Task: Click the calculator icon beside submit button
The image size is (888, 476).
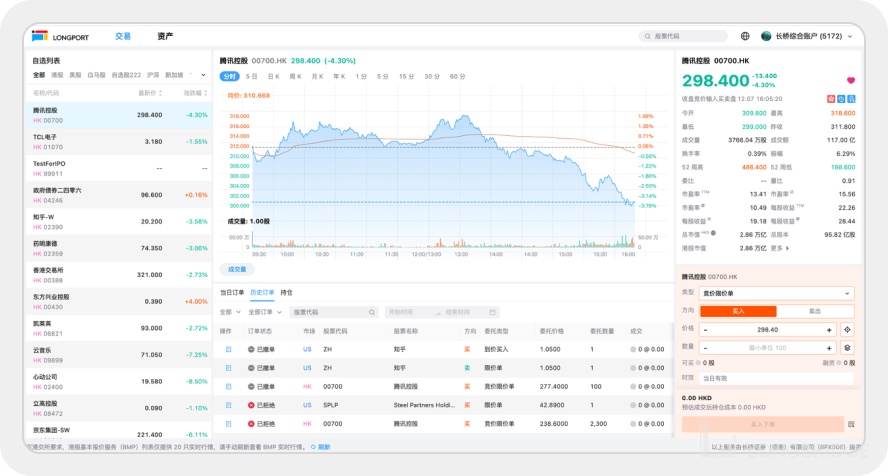Action: pos(851,424)
